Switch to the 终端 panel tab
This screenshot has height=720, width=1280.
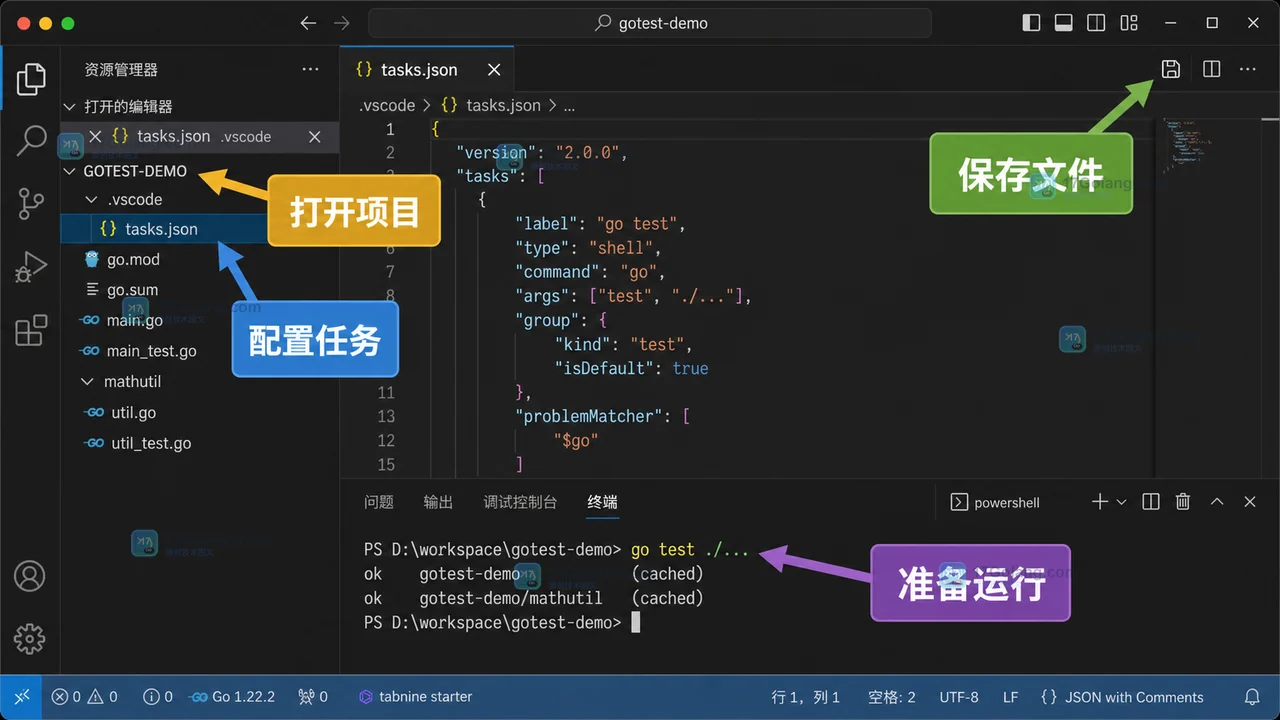pos(602,502)
